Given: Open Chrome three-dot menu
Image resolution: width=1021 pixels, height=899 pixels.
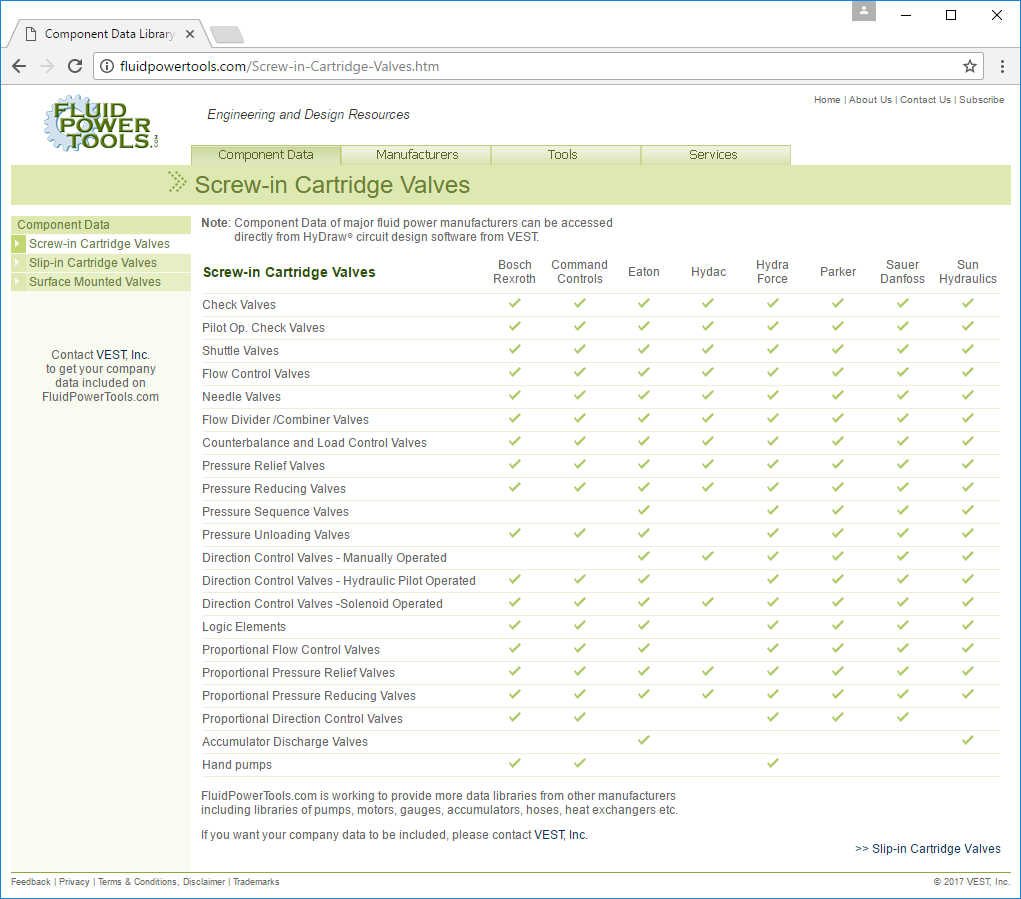Looking at the screenshot, I should pos(1002,66).
